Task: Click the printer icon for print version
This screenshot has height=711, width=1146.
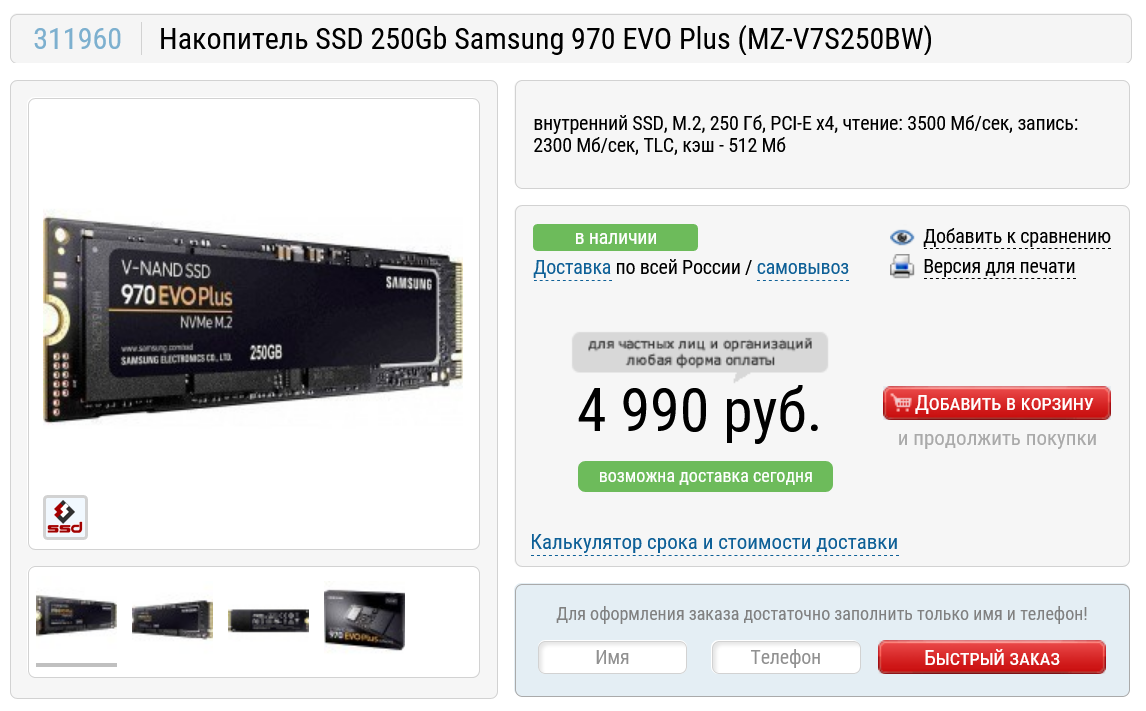Action: coord(902,267)
